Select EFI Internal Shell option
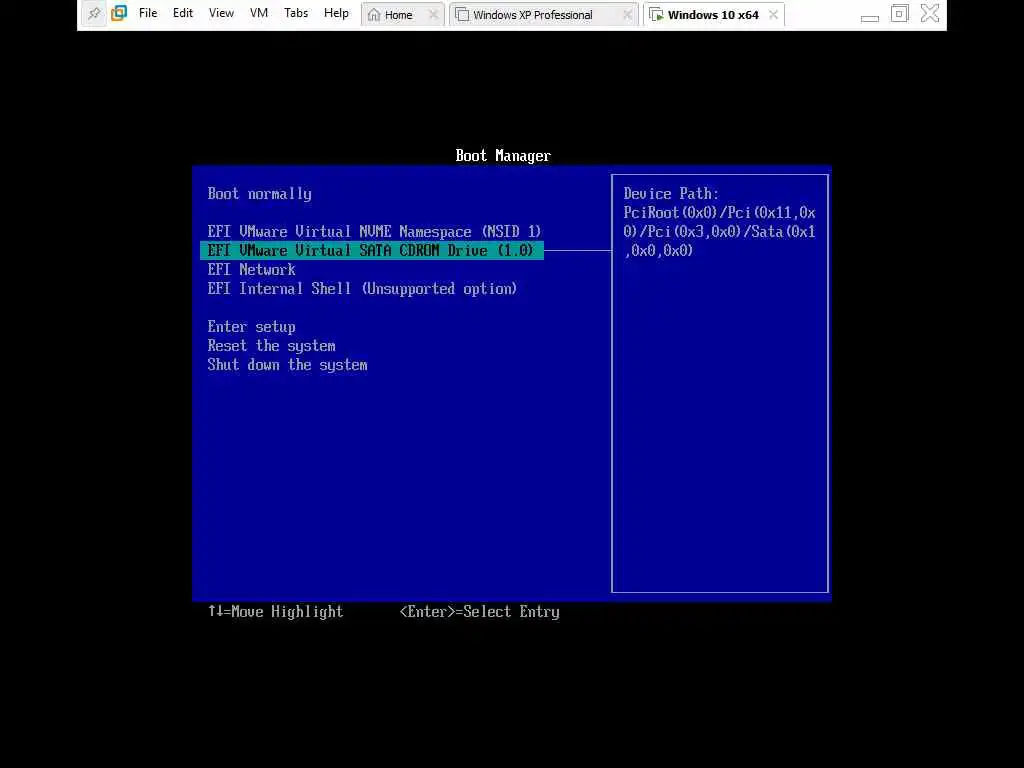This screenshot has height=768, width=1024. click(362, 289)
